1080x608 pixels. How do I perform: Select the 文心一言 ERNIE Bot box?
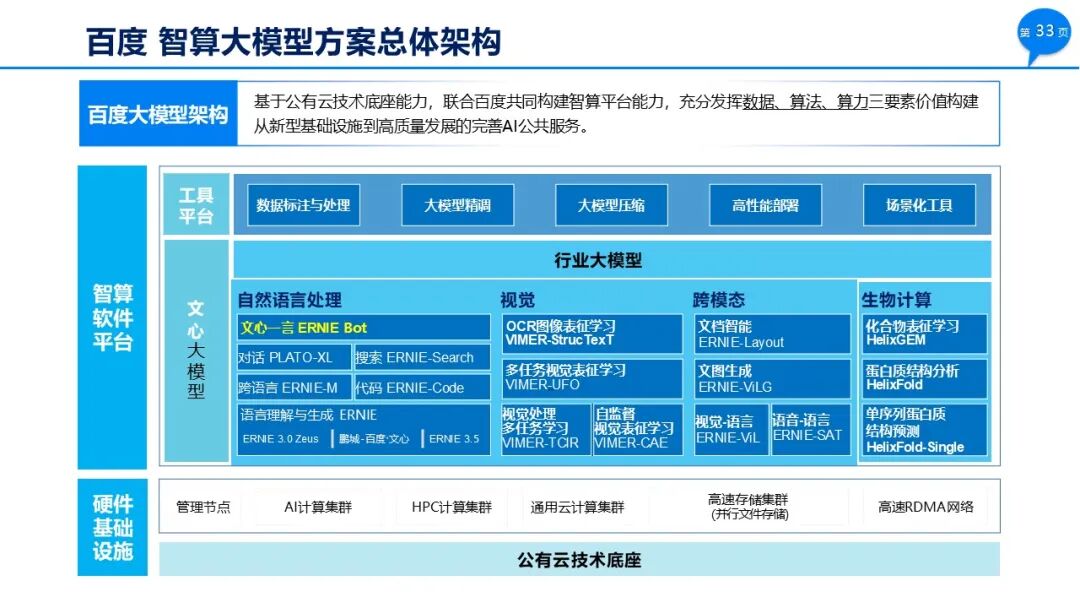tap(364, 328)
